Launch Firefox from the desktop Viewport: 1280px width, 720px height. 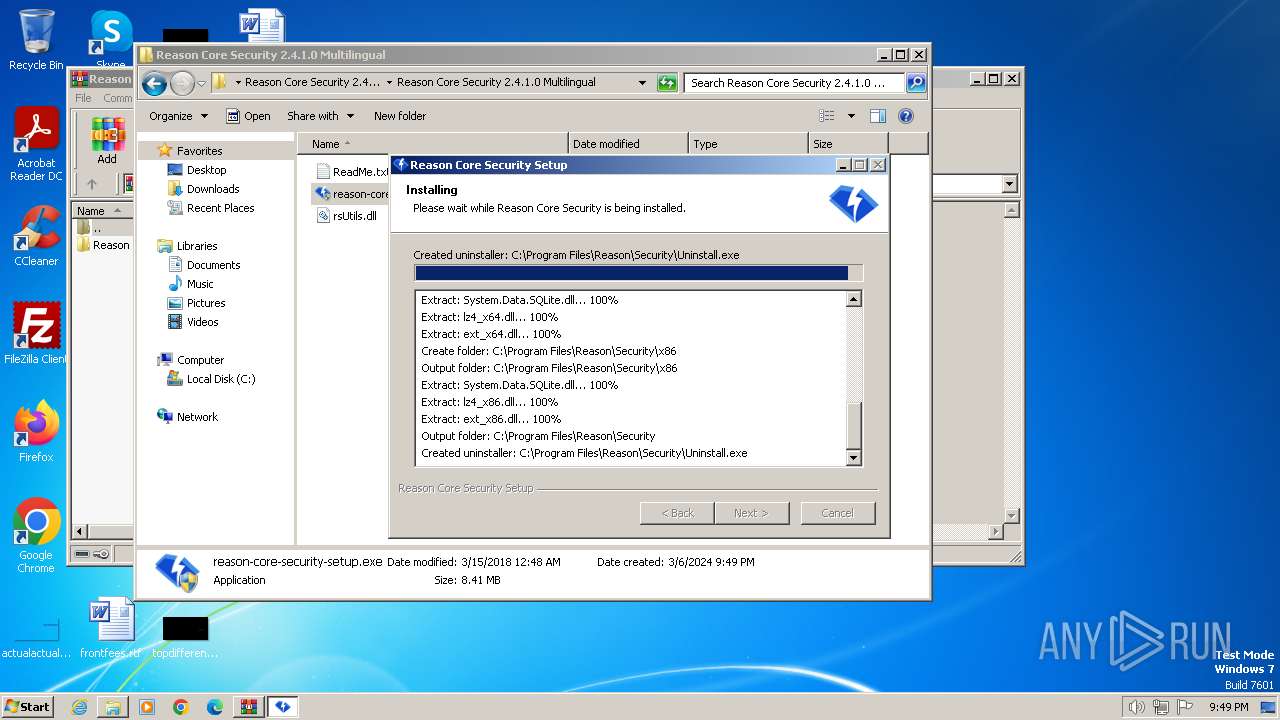[36, 431]
